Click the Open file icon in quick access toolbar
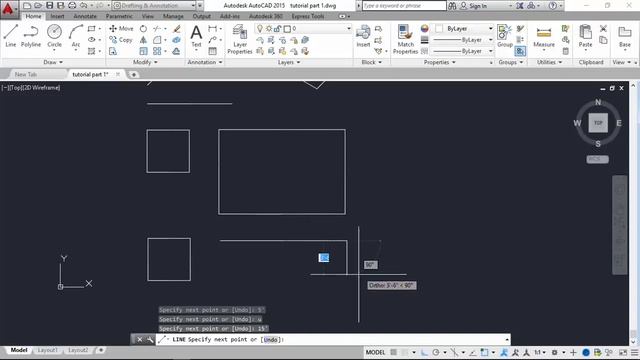Screen dimensions: 640x360 38,6
